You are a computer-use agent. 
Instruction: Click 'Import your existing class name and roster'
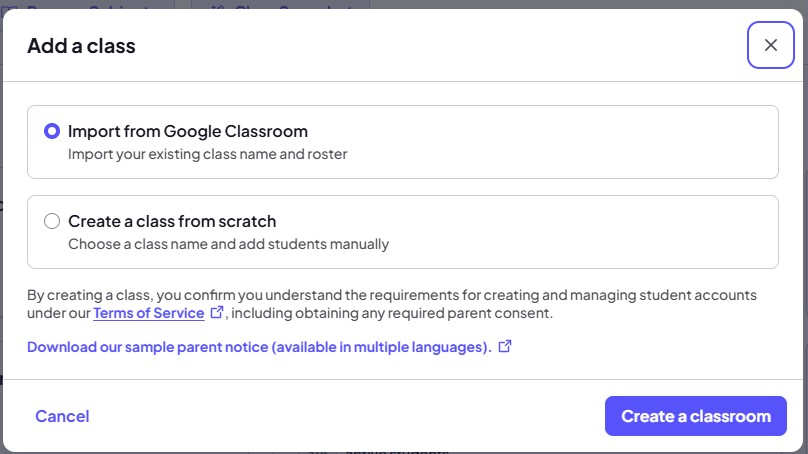point(208,154)
